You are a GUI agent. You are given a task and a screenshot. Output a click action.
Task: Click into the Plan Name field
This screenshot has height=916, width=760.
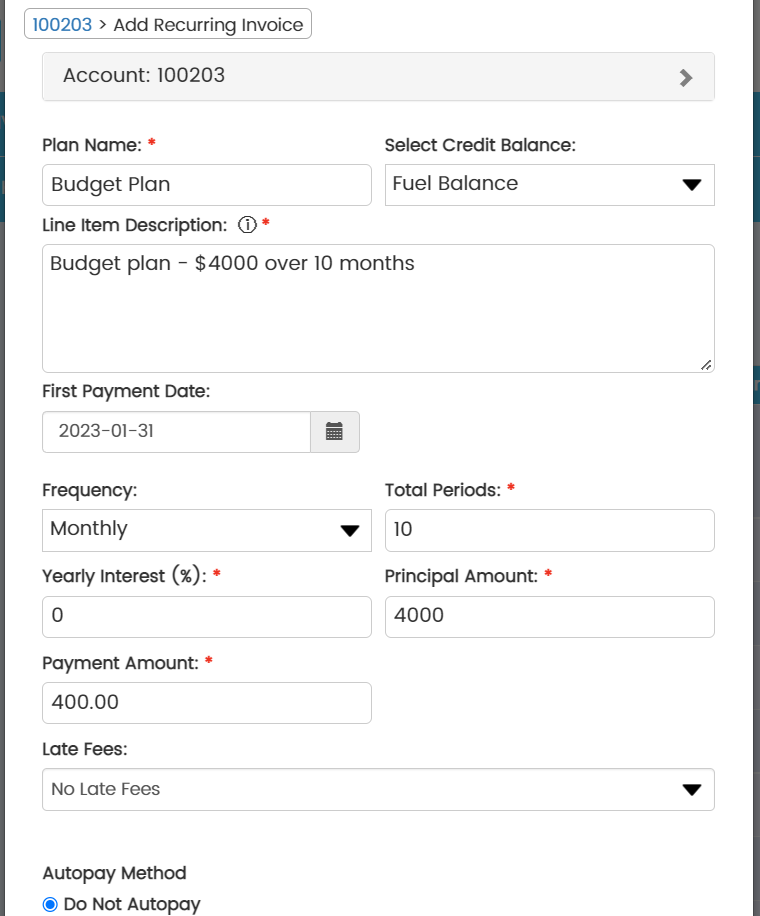206,185
